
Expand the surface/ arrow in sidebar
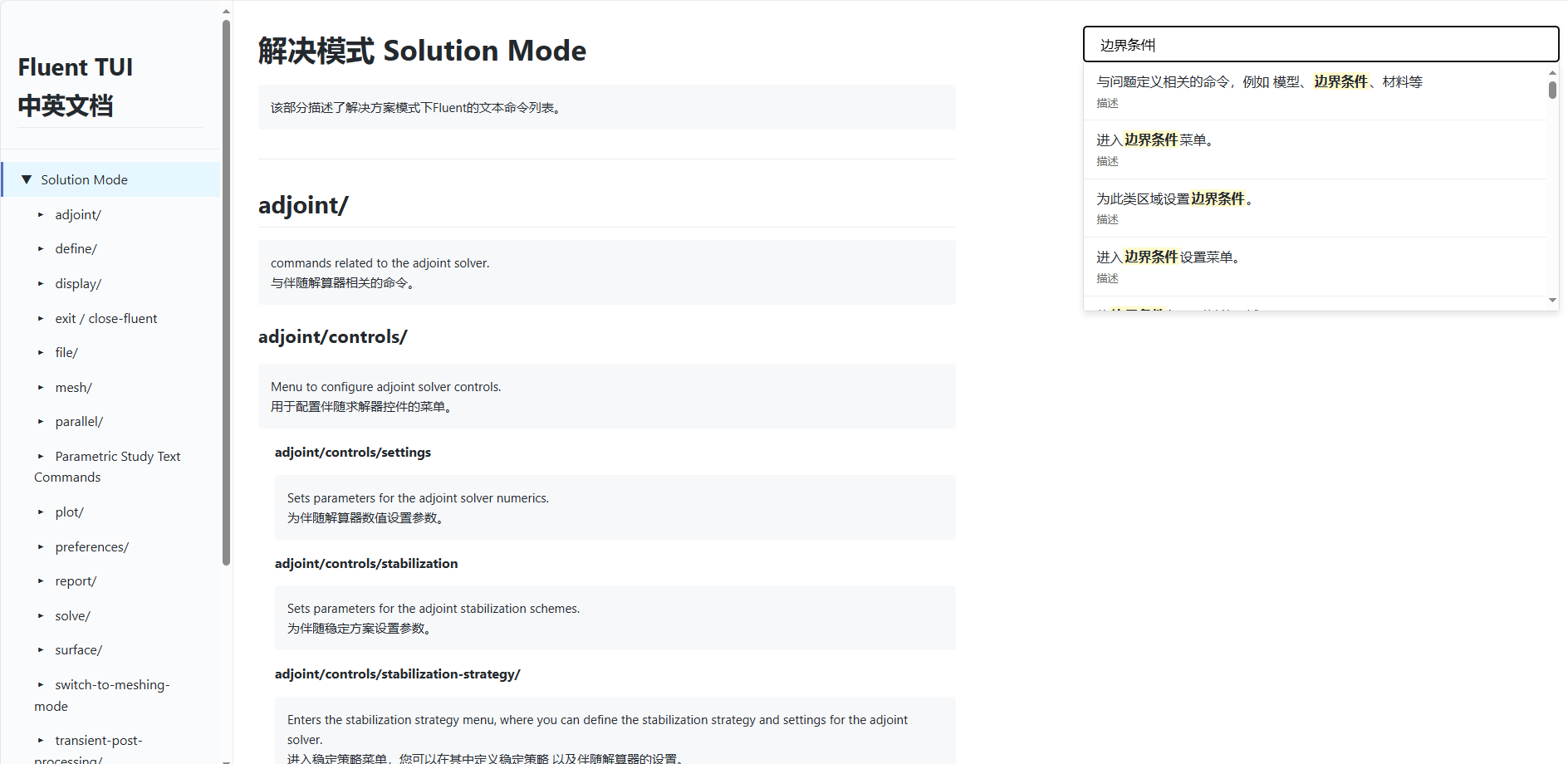coord(41,649)
